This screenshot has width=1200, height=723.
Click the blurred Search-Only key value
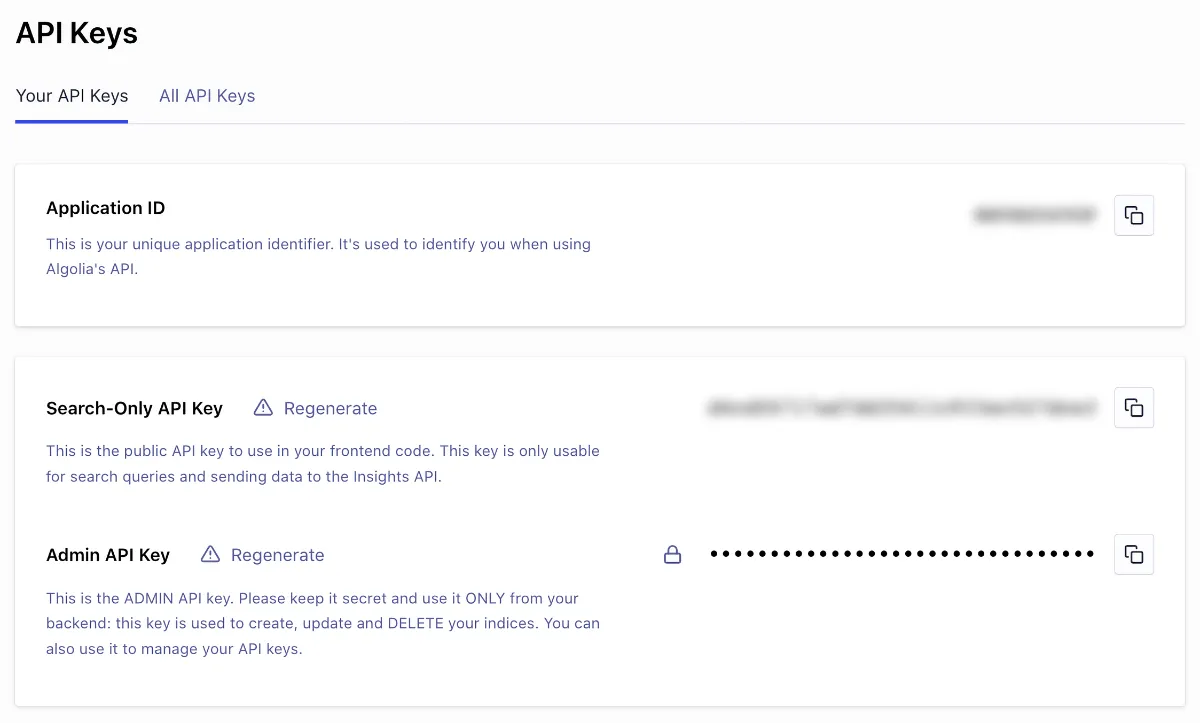900,407
